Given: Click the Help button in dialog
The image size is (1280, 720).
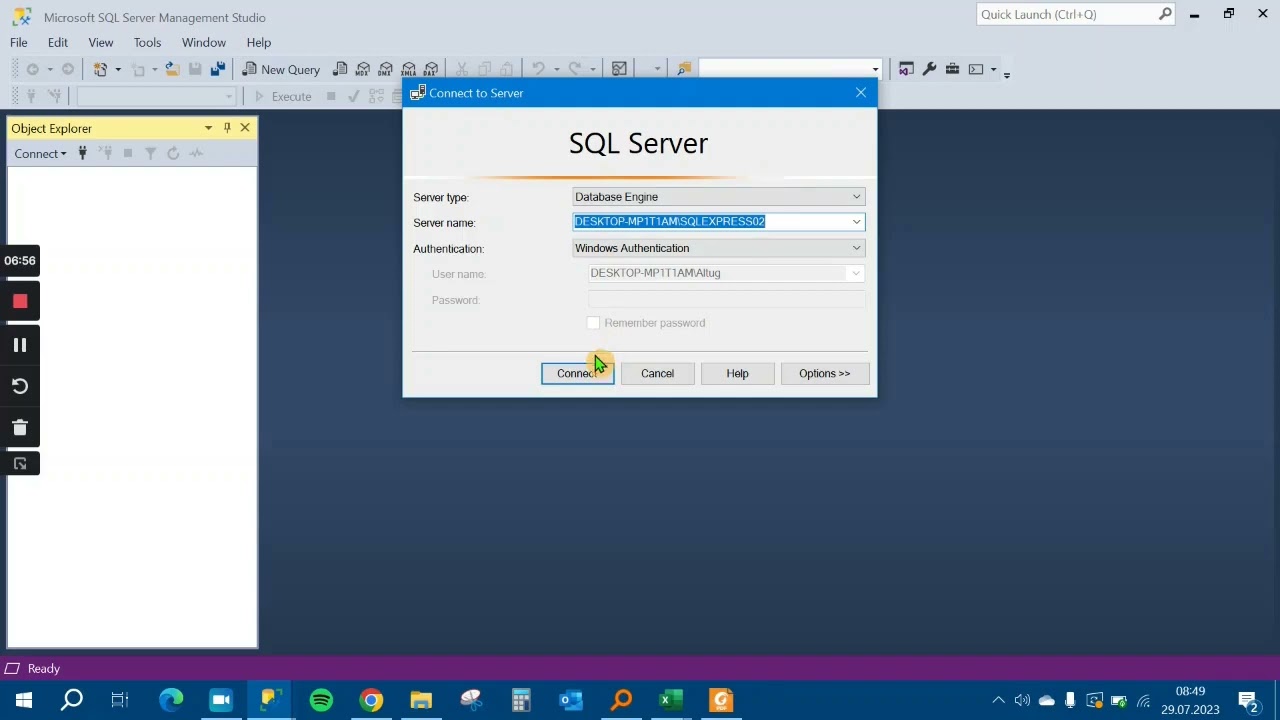Looking at the screenshot, I should [x=737, y=373].
